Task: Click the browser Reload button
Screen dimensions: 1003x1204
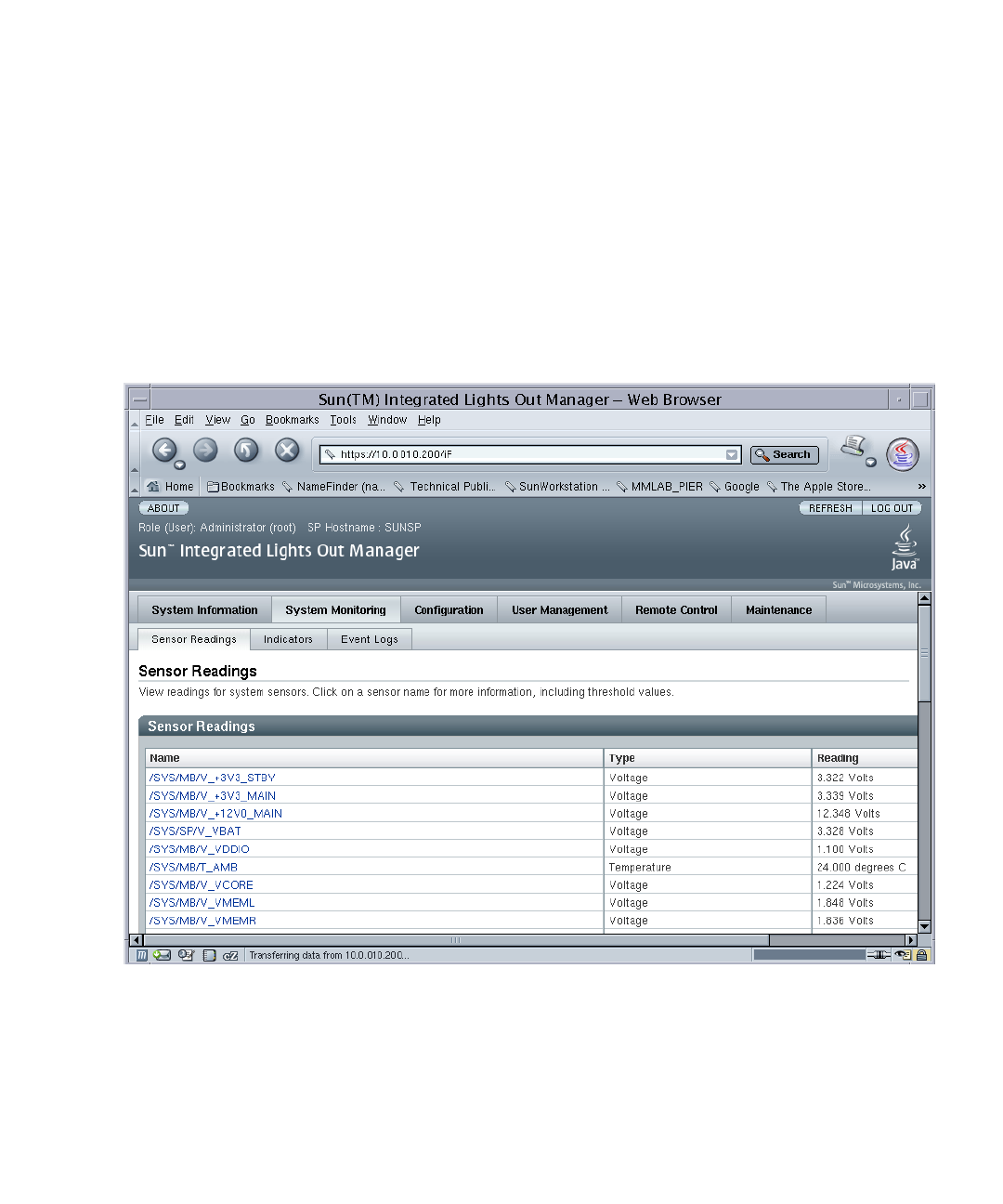Action: point(246,451)
